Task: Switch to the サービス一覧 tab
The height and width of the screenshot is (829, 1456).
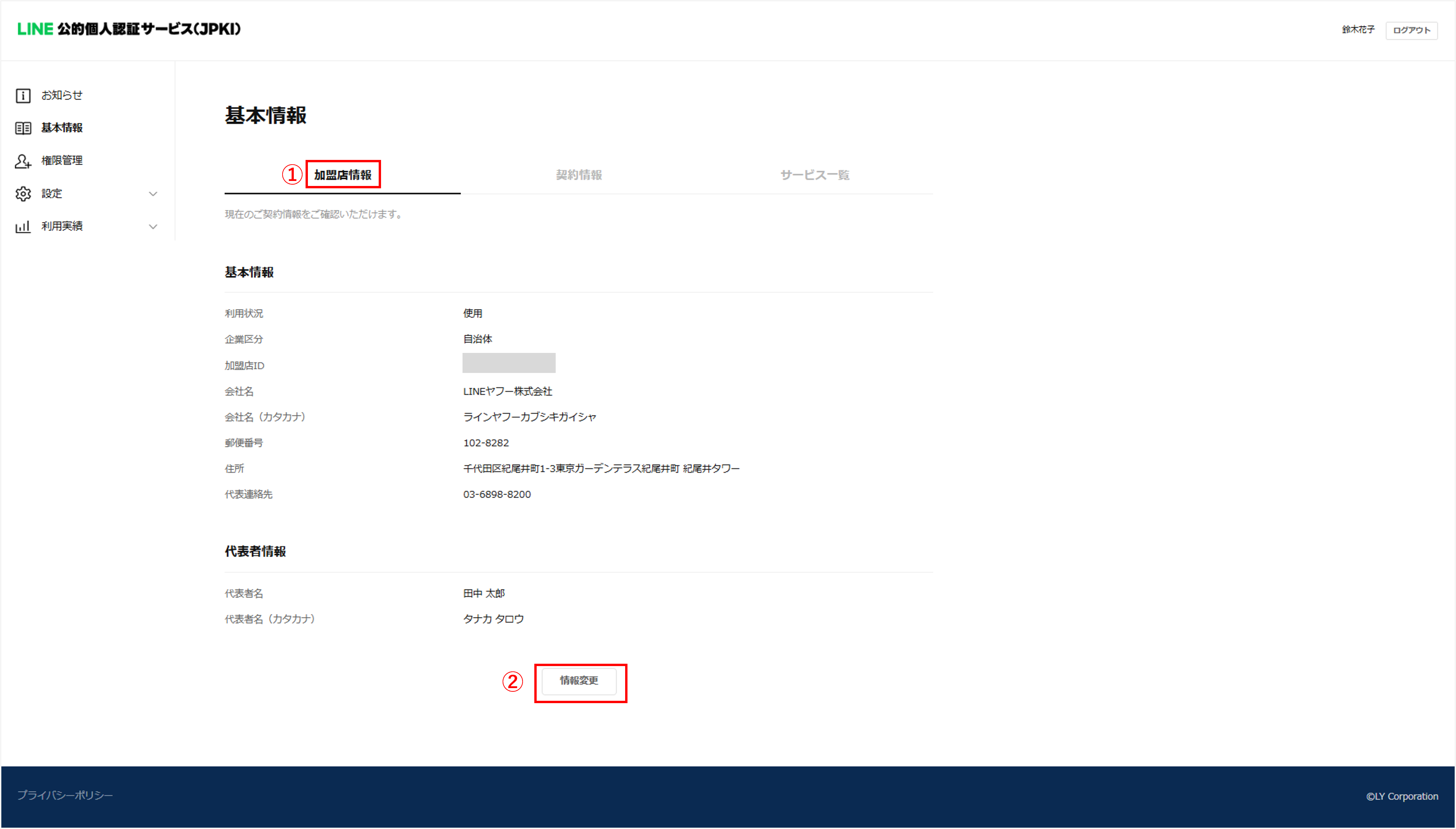Action: tap(814, 175)
